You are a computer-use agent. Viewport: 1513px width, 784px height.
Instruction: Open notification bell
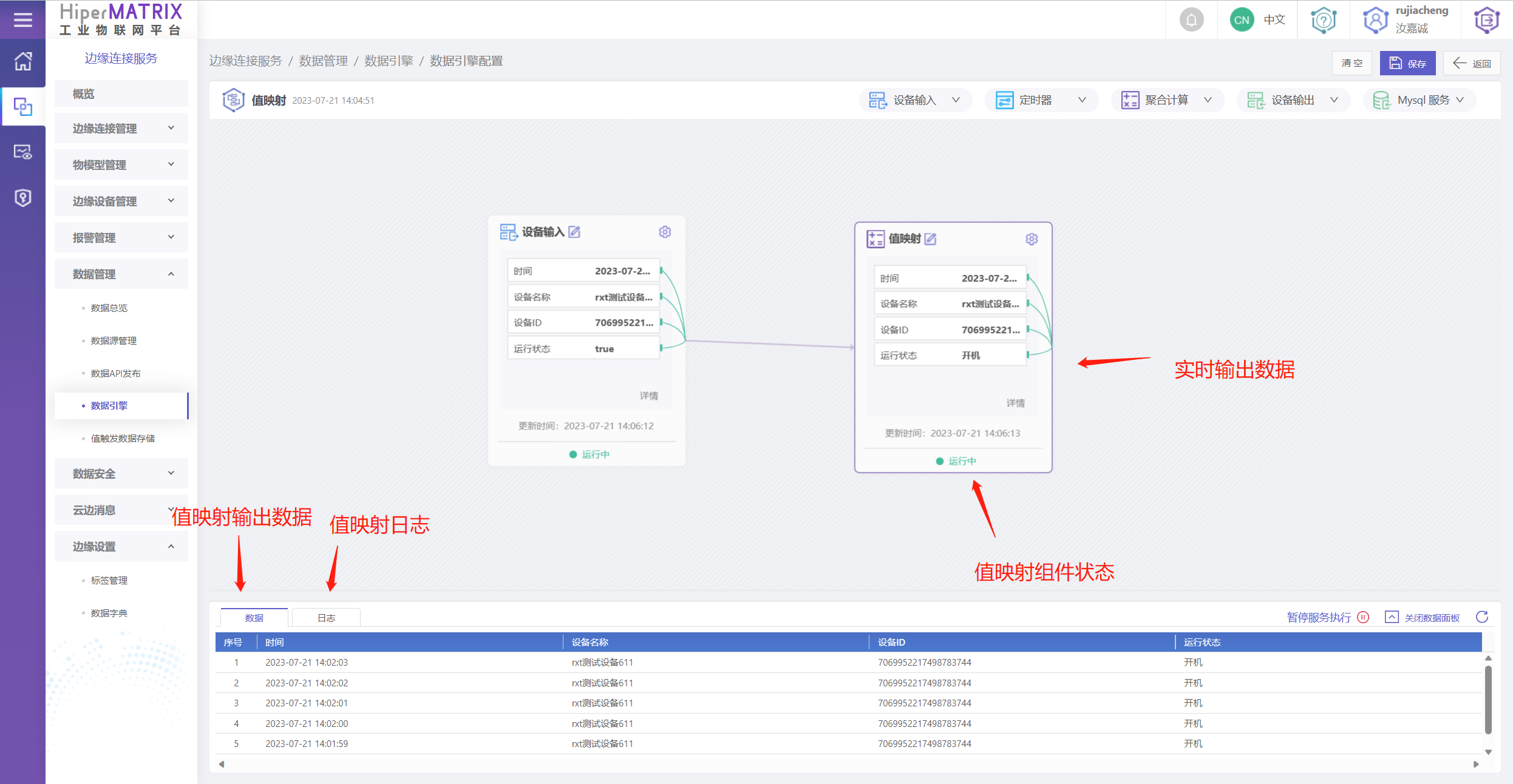point(1191,20)
